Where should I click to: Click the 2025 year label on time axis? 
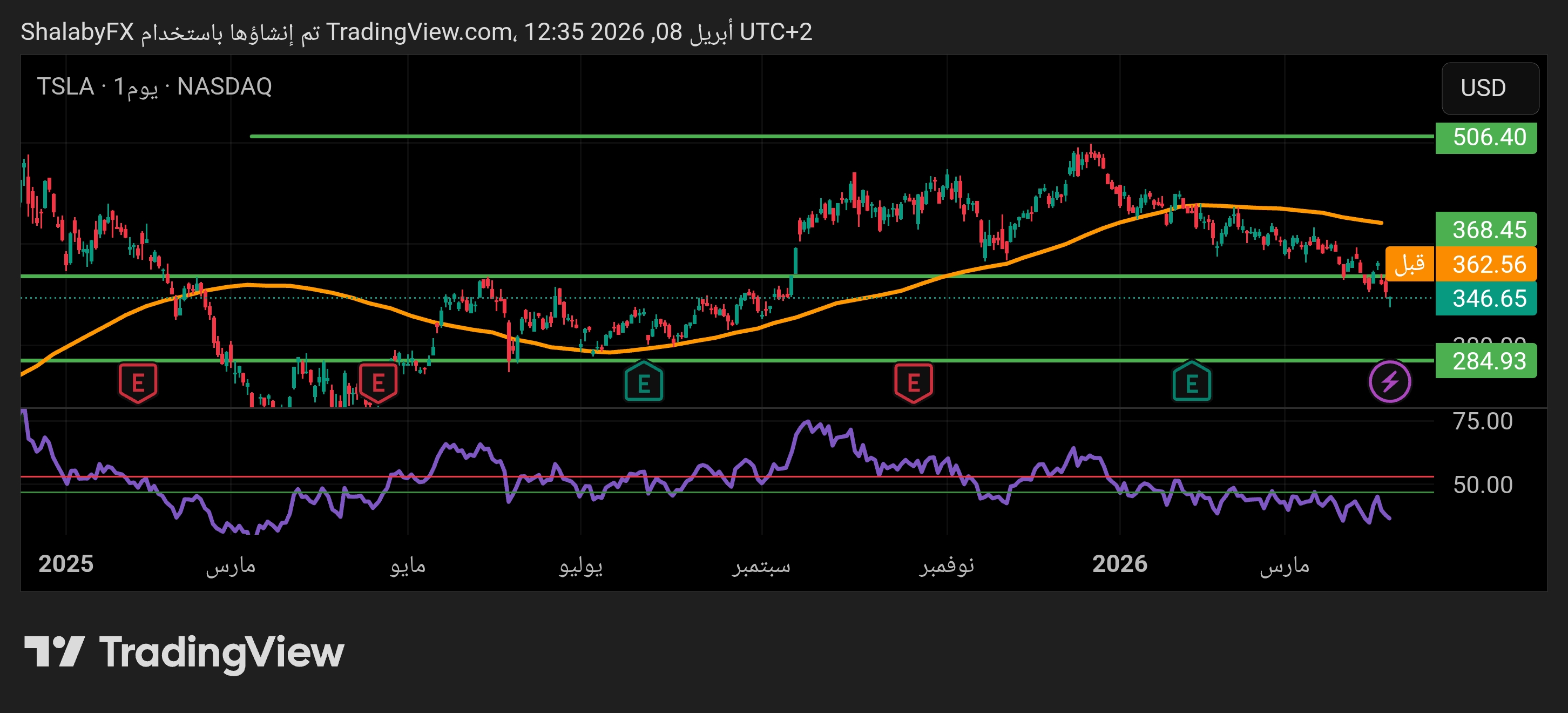[66, 564]
